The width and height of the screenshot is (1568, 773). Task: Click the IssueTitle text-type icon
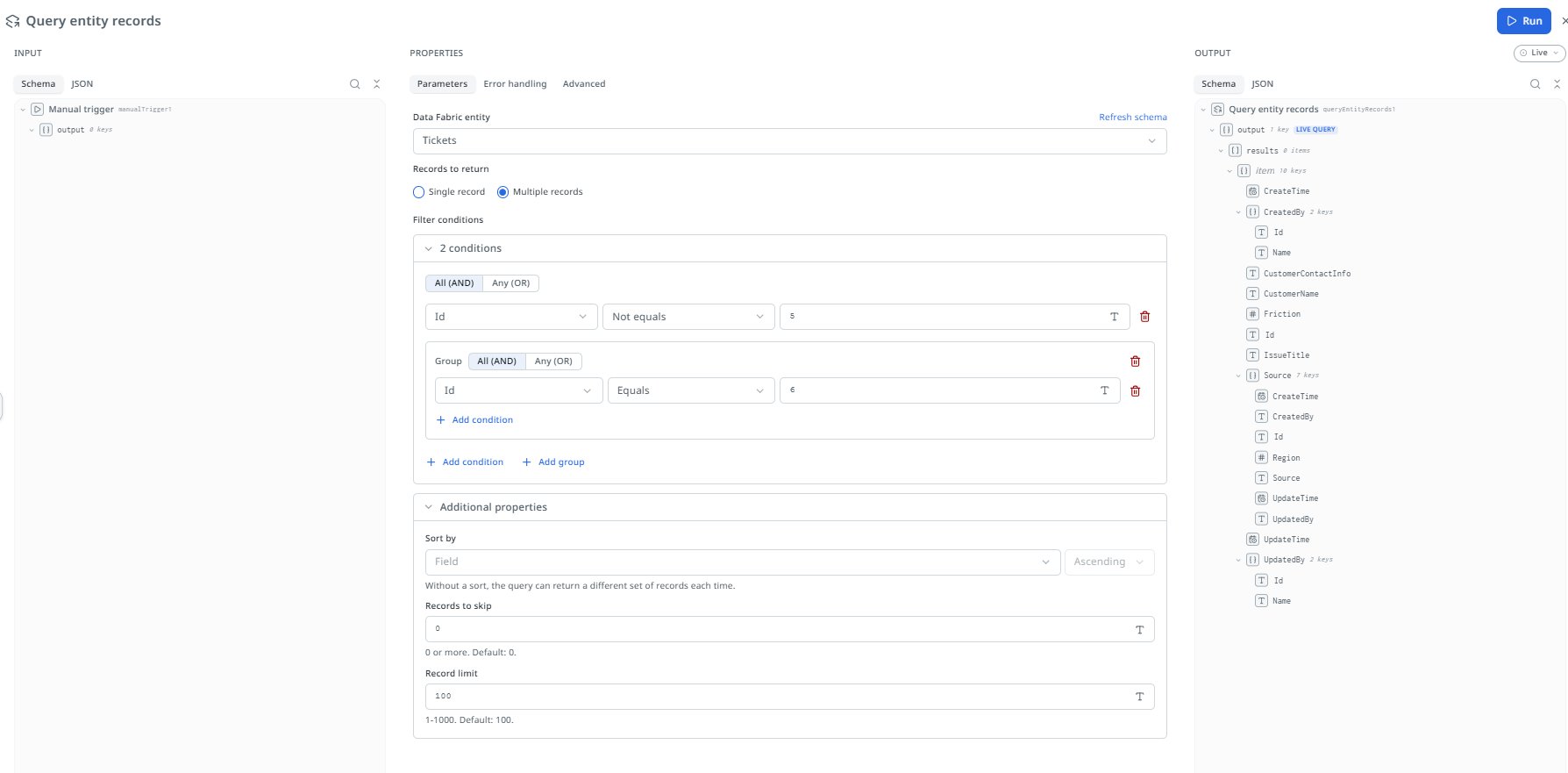click(x=1253, y=355)
